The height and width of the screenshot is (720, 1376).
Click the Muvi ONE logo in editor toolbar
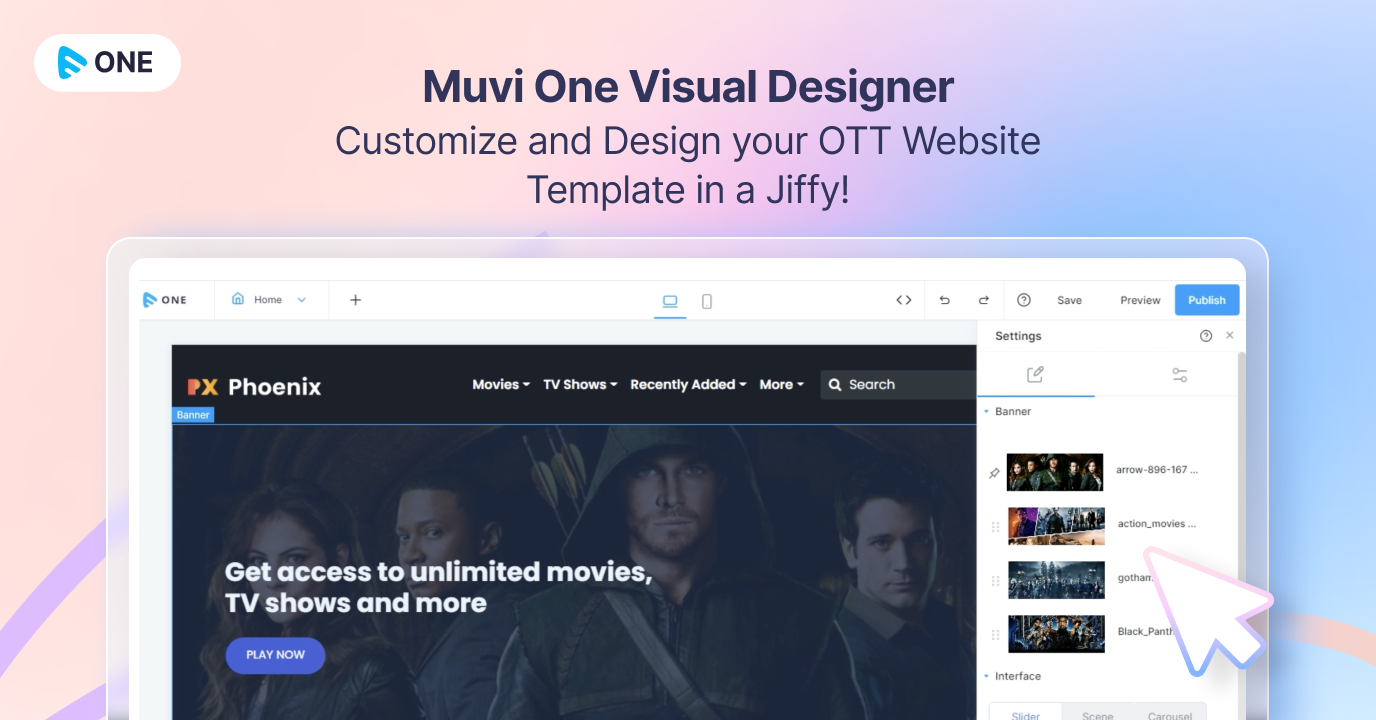165,300
